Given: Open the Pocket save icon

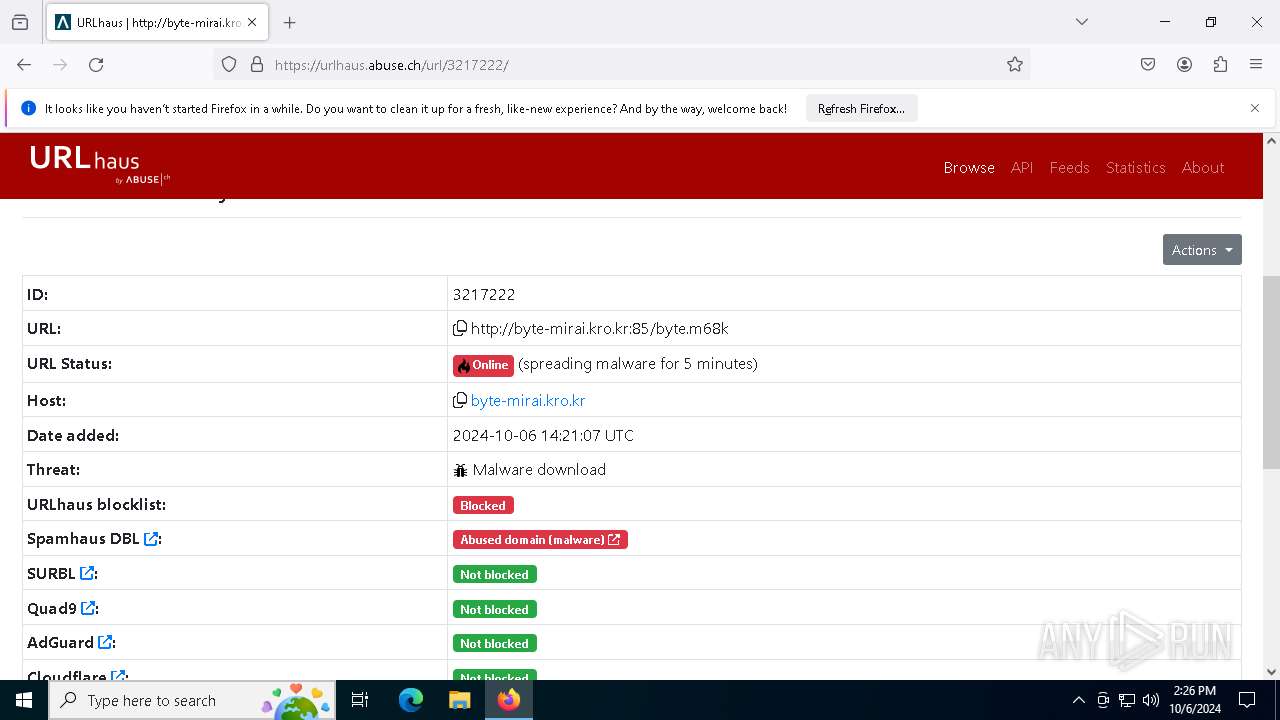Looking at the screenshot, I should click(x=1148, y=64).
